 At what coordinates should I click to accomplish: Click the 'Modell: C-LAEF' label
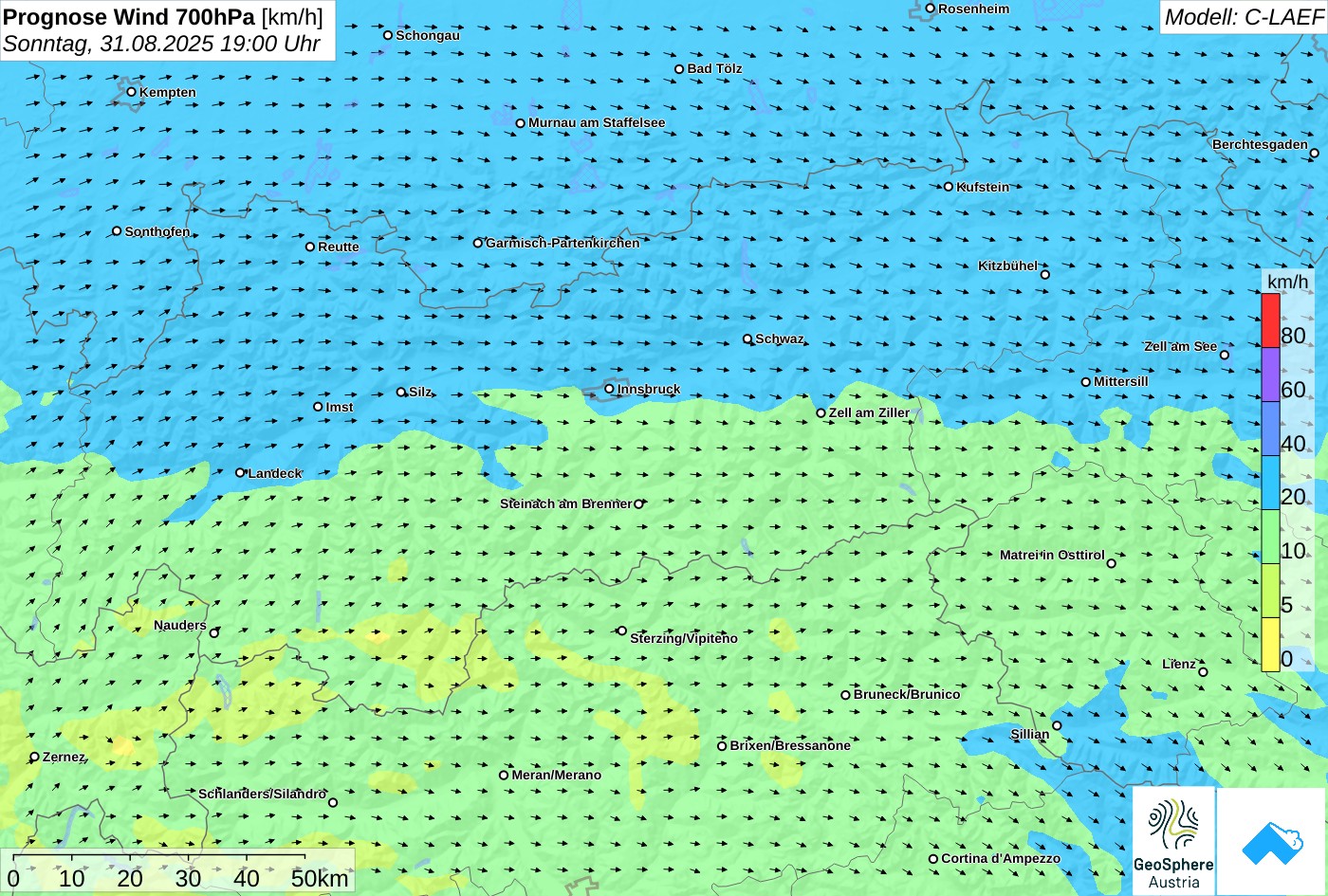tap(1243, 16)
